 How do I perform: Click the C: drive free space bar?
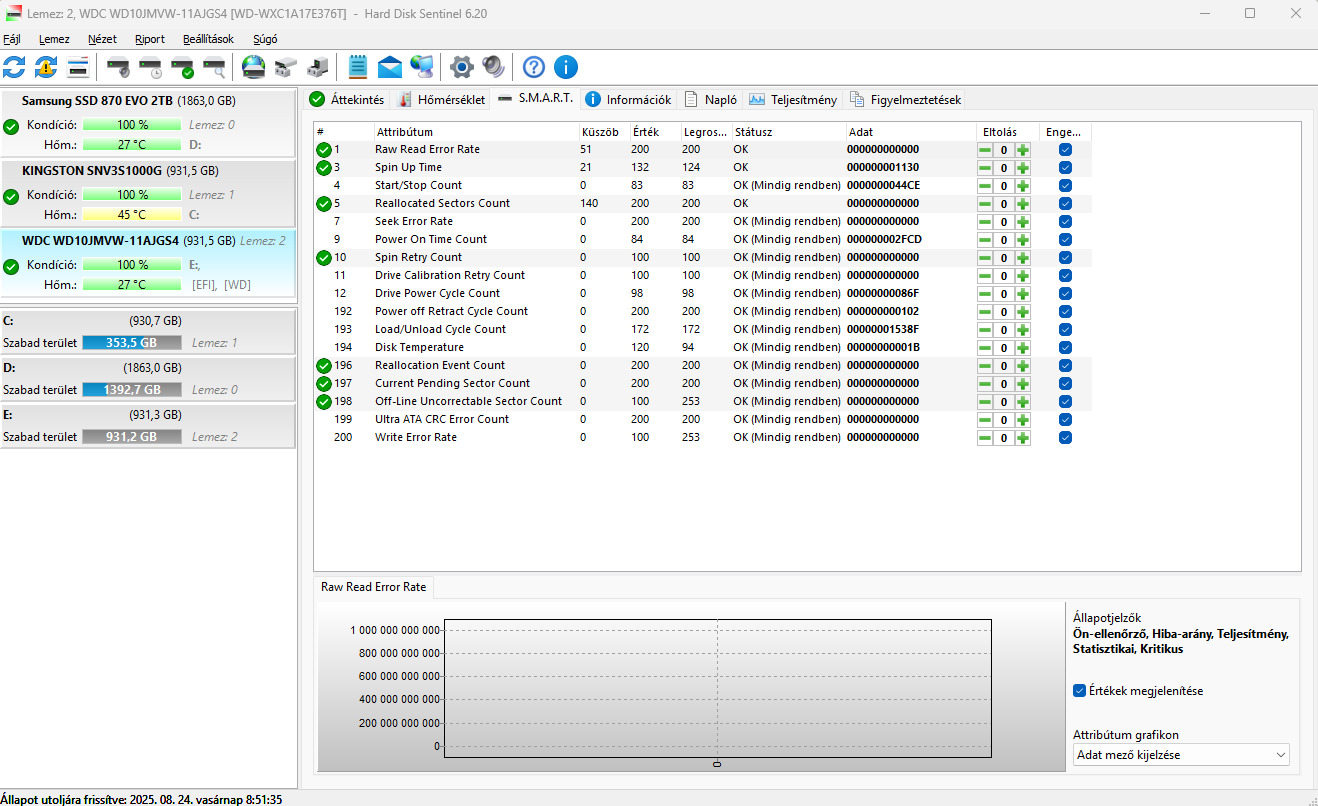[x=132, y=343]
